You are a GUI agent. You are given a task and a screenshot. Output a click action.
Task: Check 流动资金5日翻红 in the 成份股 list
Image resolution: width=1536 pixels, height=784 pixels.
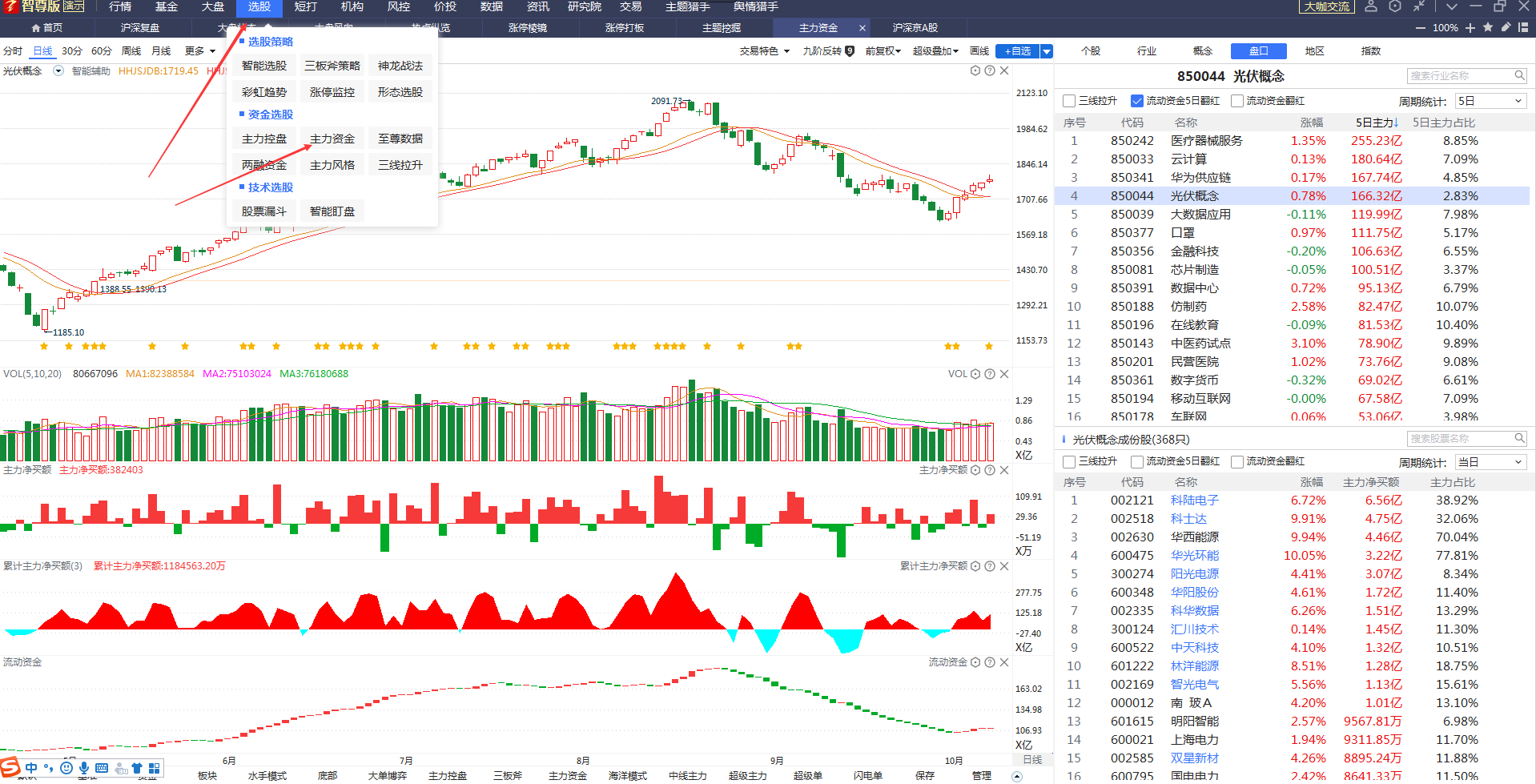pyautogui.click(x=1137, y=462)
